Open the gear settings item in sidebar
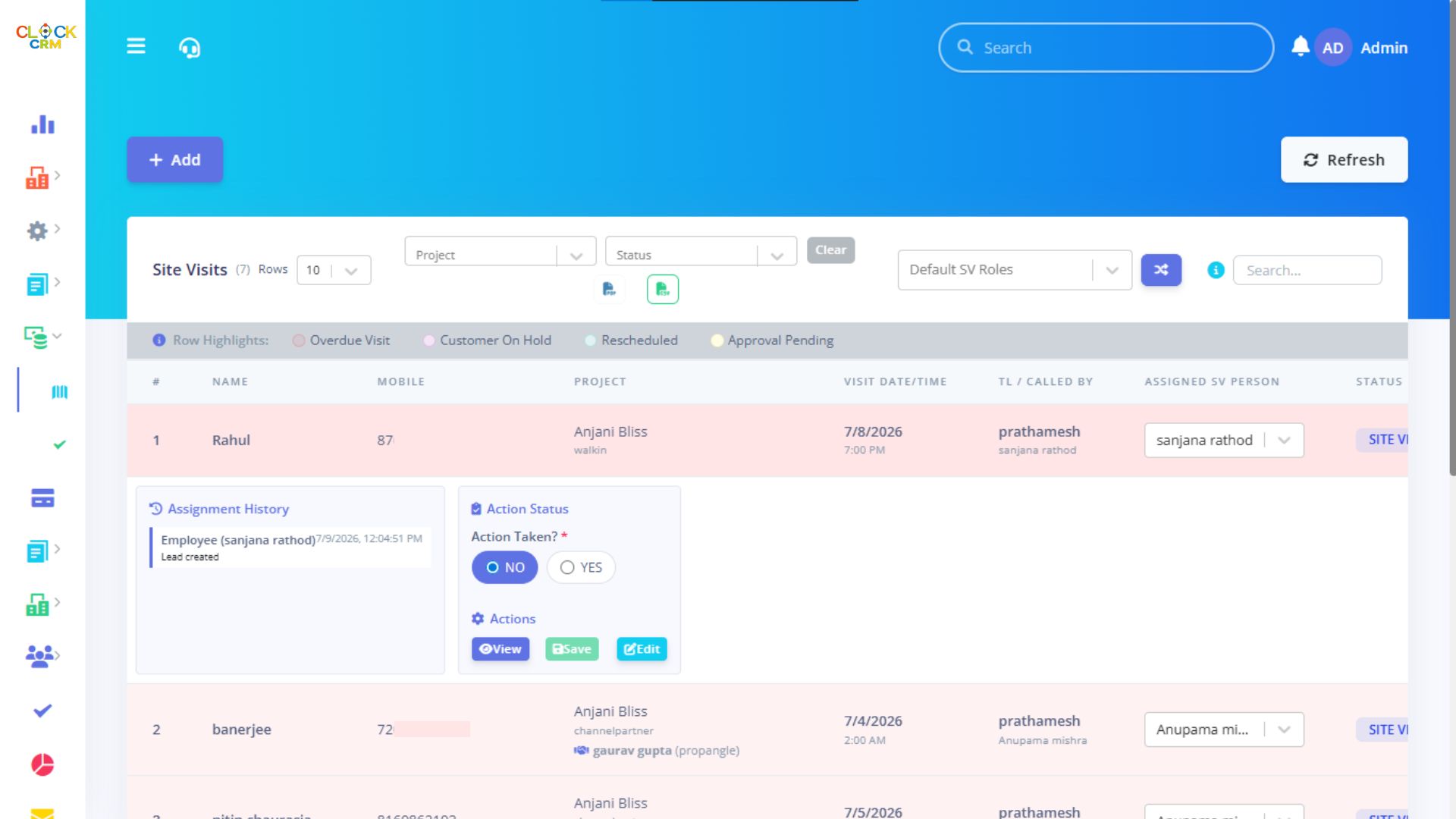The image size is (1456, 819). coord(37,231)
